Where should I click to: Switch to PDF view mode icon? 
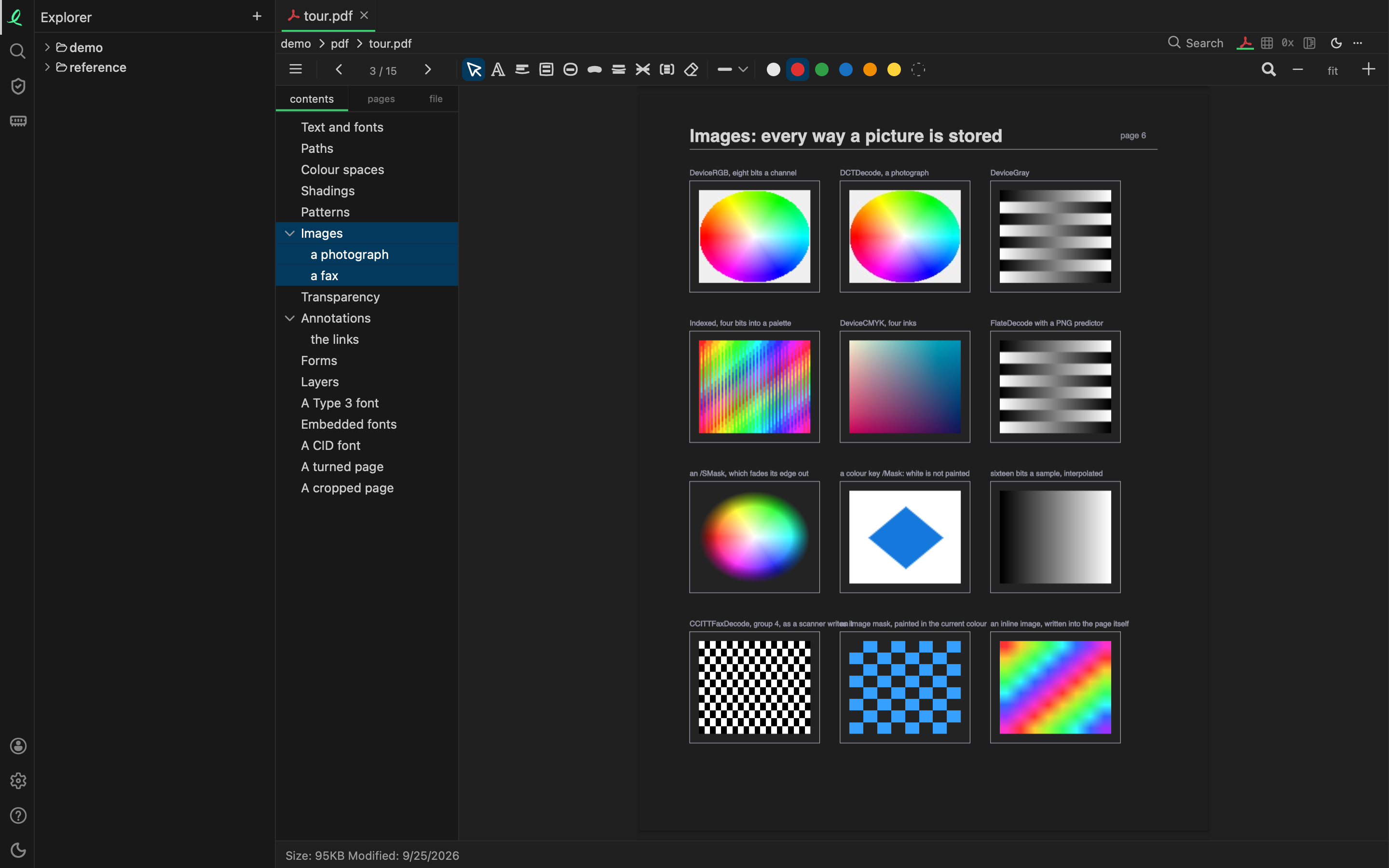pos(1245,43)
